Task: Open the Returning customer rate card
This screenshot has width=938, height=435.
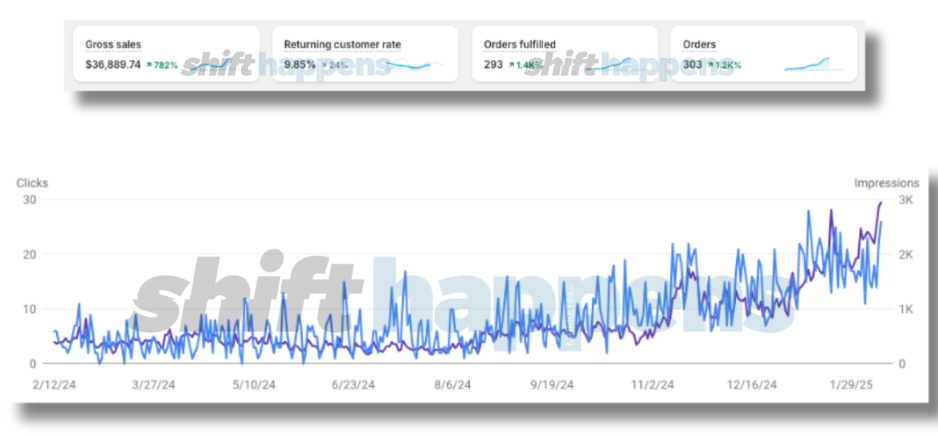Action: (x=365, y=54)
